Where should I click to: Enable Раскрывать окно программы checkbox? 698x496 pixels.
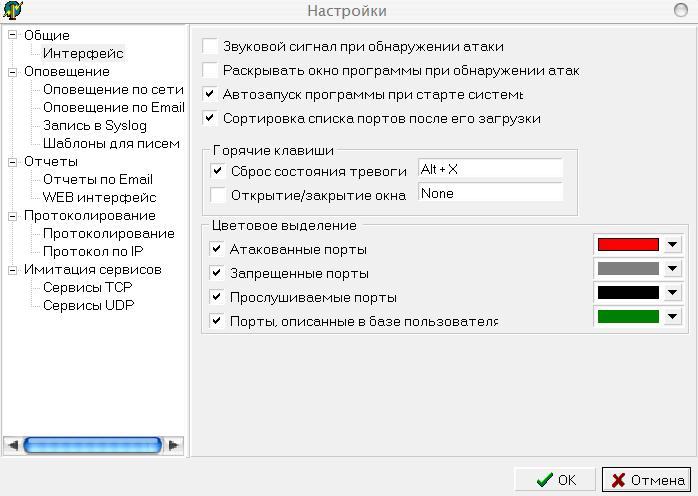[210, 70]
